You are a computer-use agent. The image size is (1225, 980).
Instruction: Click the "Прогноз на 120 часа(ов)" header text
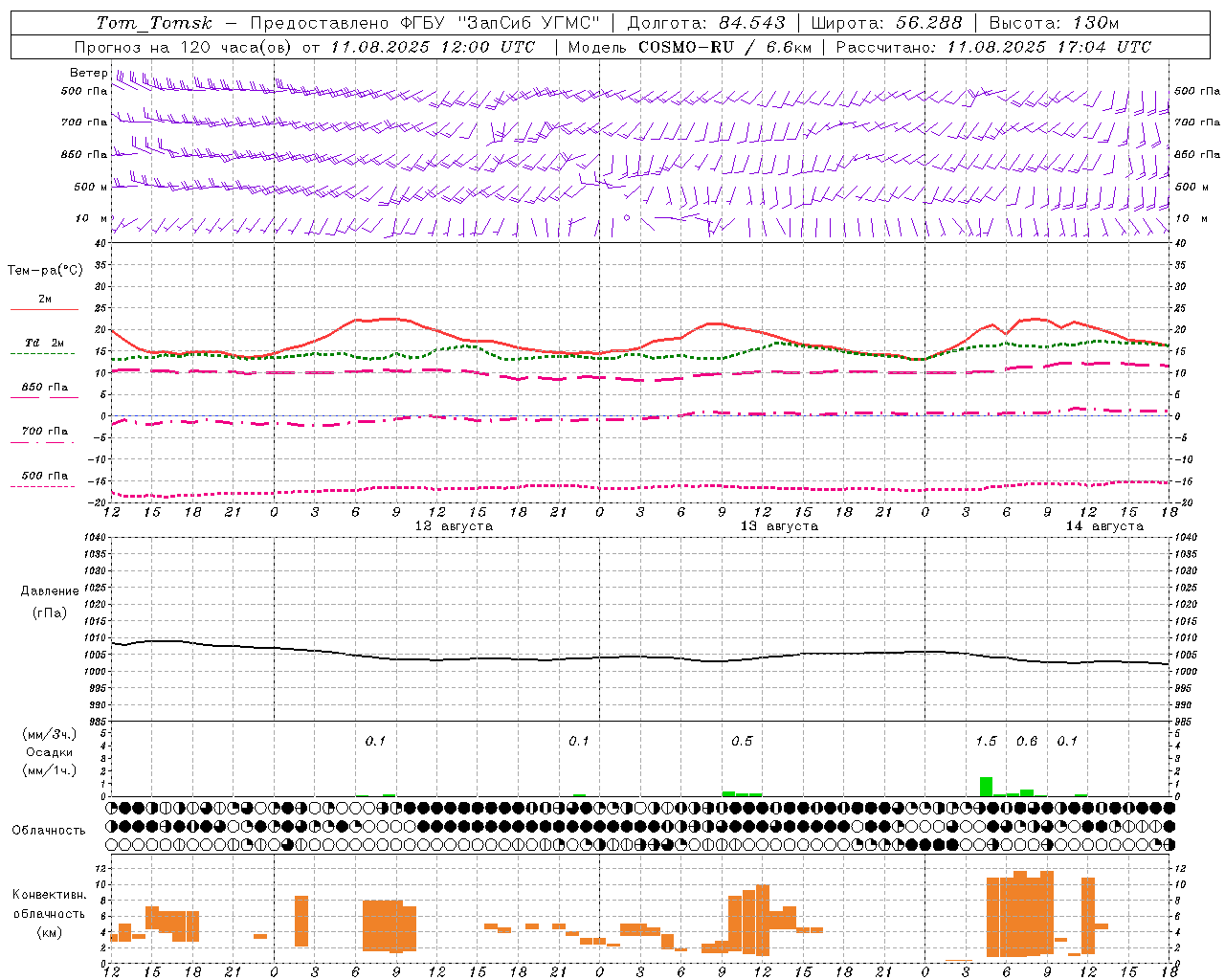tap(183, 47)
